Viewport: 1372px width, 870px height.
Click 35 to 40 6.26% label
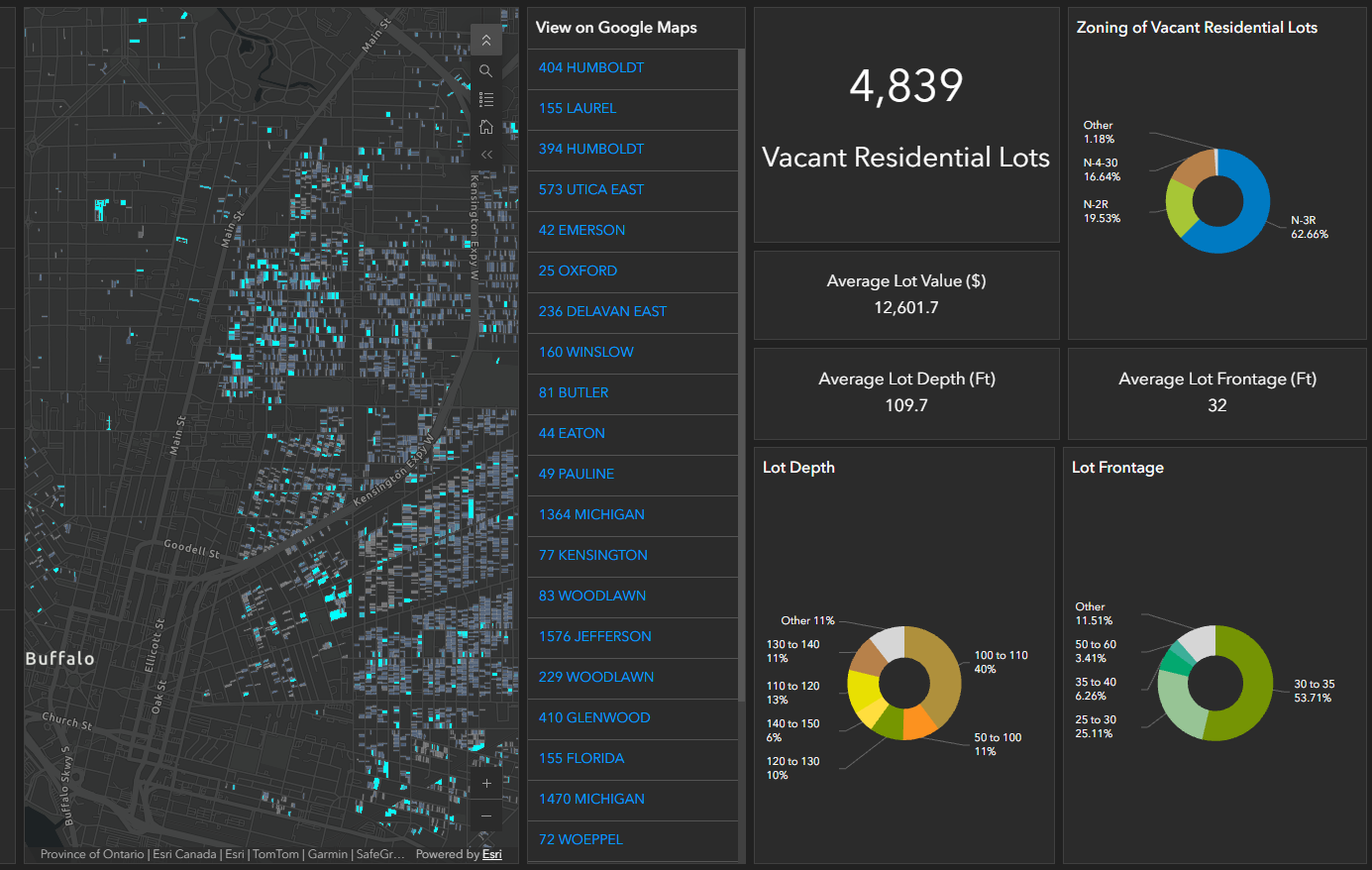pos(1096,689)
